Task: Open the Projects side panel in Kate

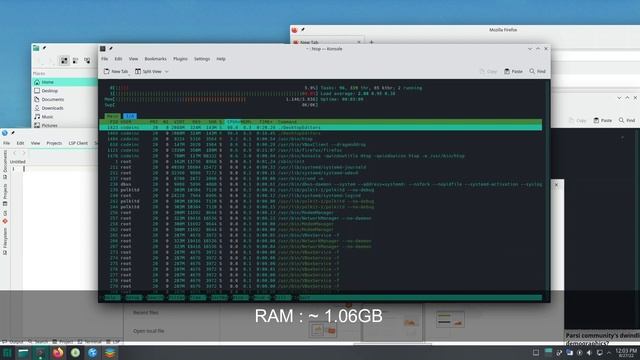Action: pos(5,195)
